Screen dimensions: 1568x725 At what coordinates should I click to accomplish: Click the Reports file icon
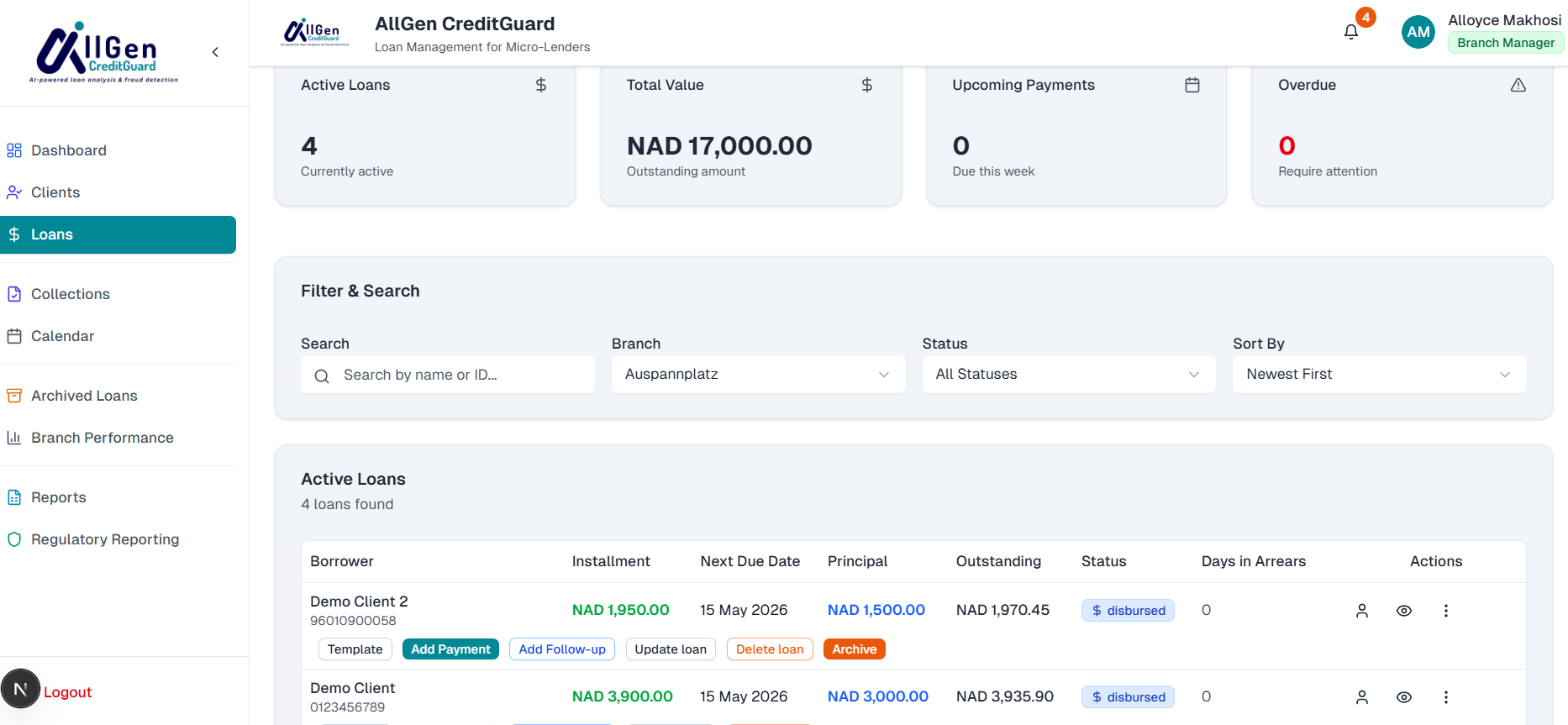click(14, 497)
